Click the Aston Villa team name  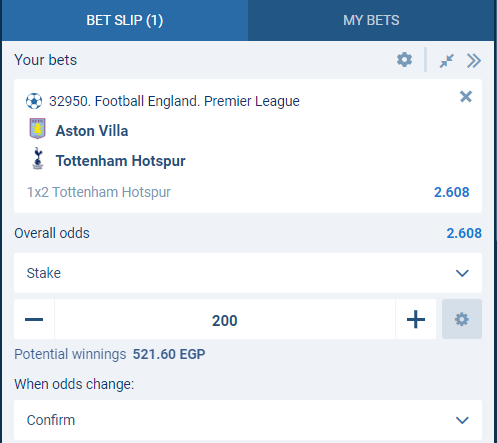point(92,131)
